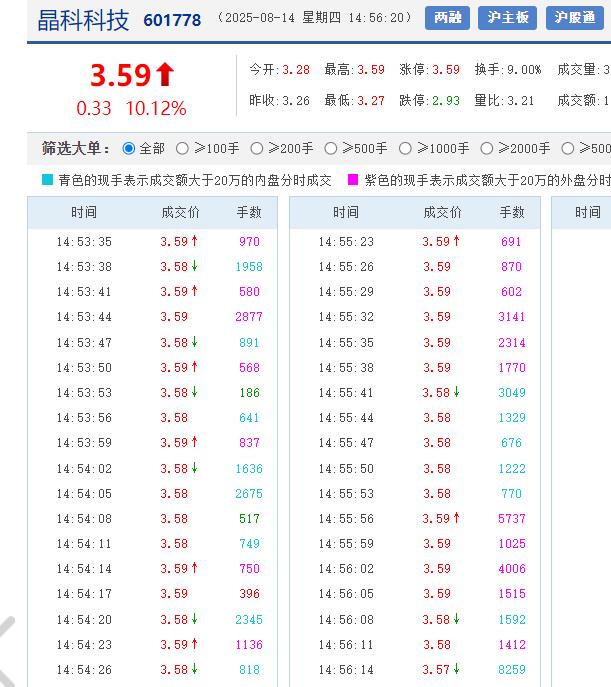Click down arrow in 14:56:14 row

pos(456,669)
